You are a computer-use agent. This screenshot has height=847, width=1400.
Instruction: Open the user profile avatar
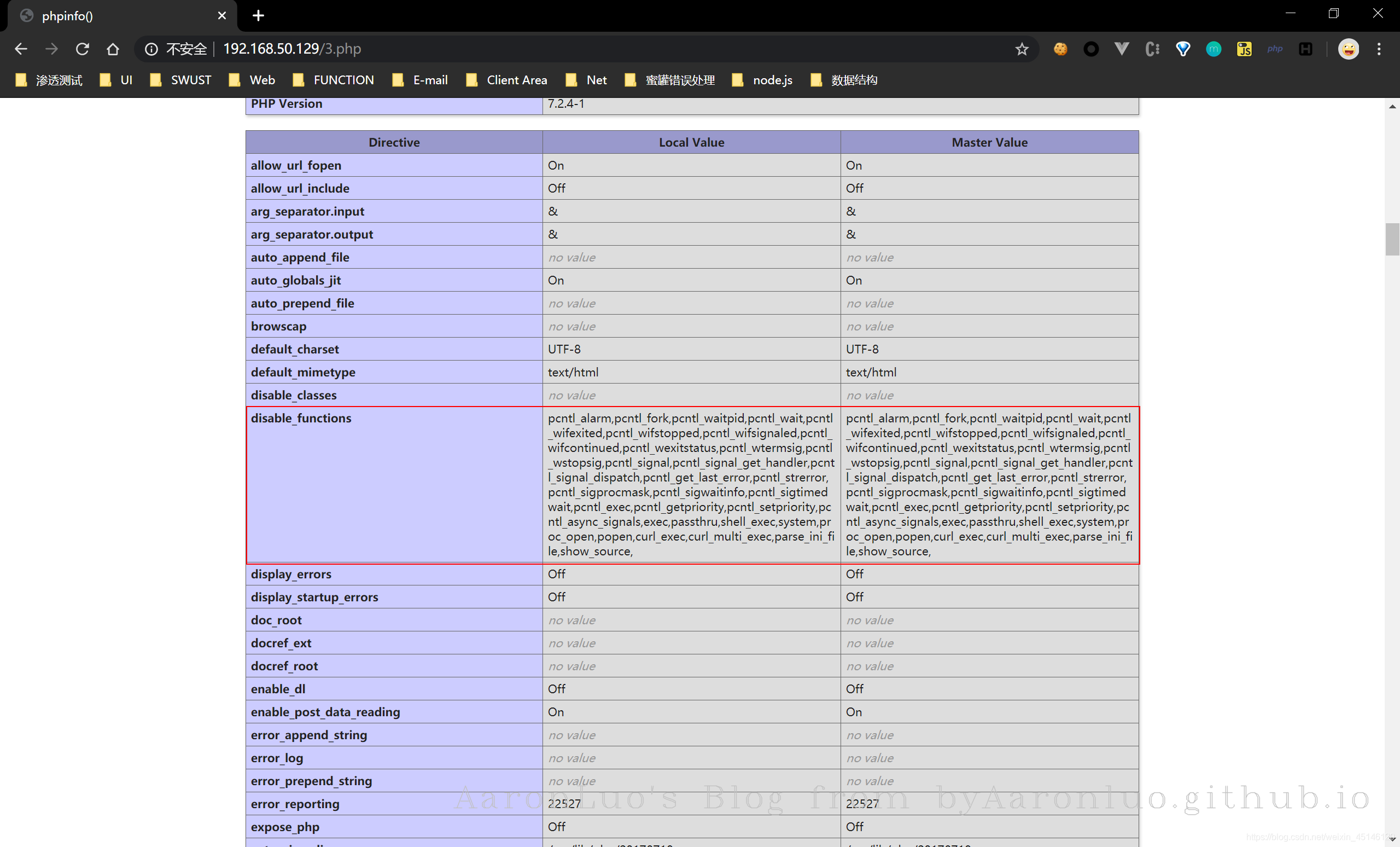(1348, 49)
